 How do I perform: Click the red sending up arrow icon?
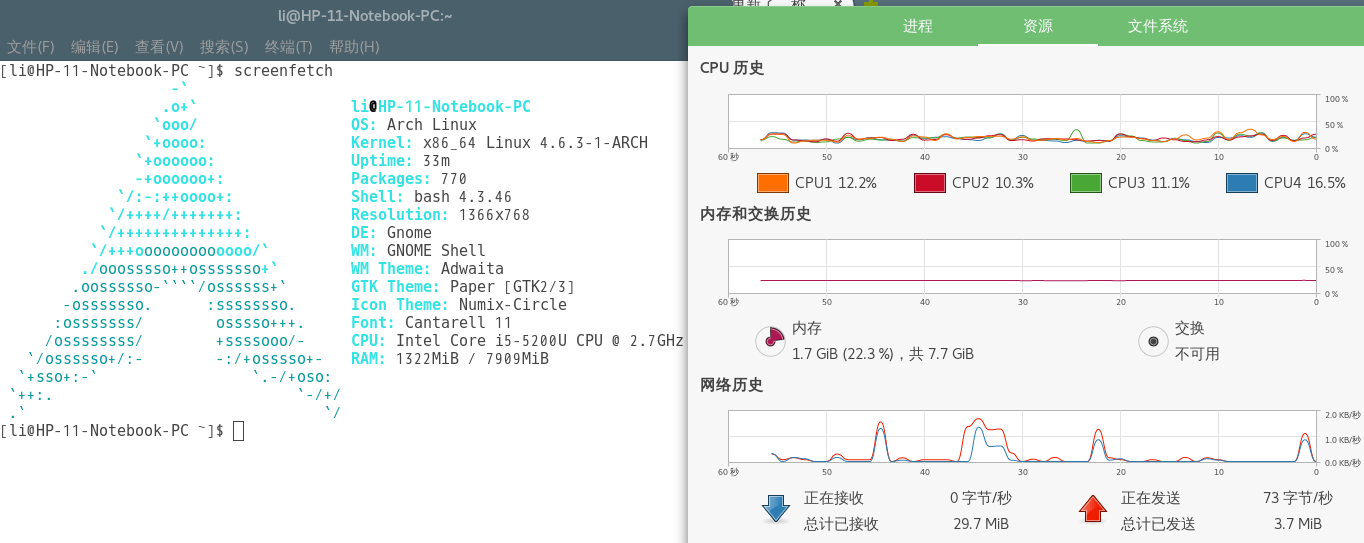1093,509
